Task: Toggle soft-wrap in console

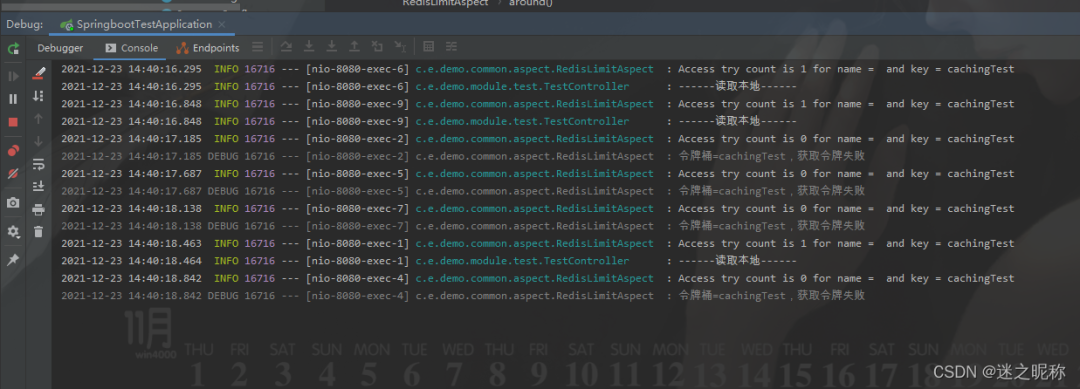Action: click(x=39, y=165)
